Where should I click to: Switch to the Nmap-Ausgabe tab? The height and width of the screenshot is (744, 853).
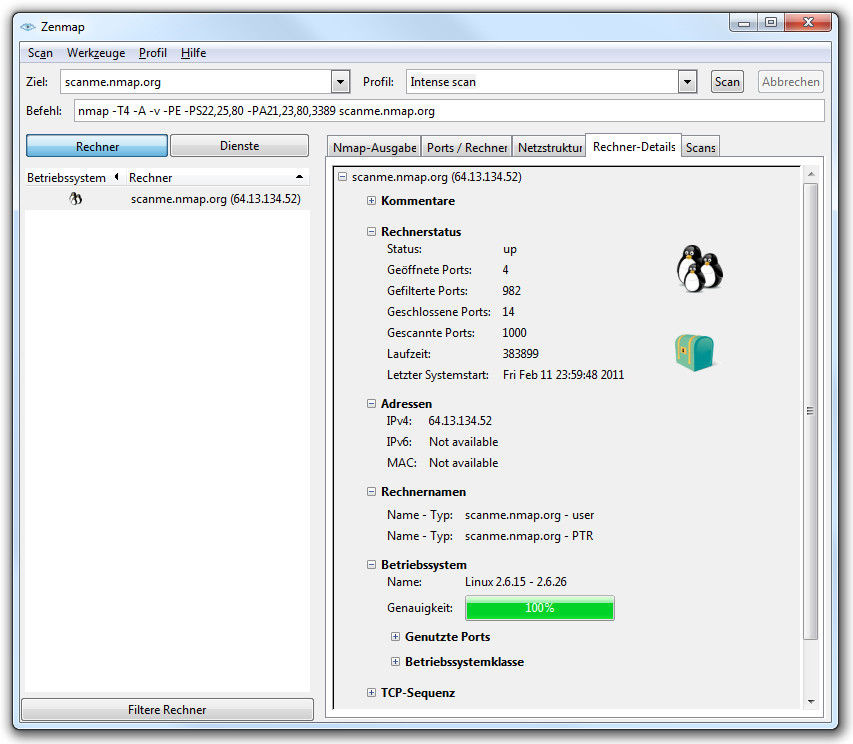[x=374, y=147]
